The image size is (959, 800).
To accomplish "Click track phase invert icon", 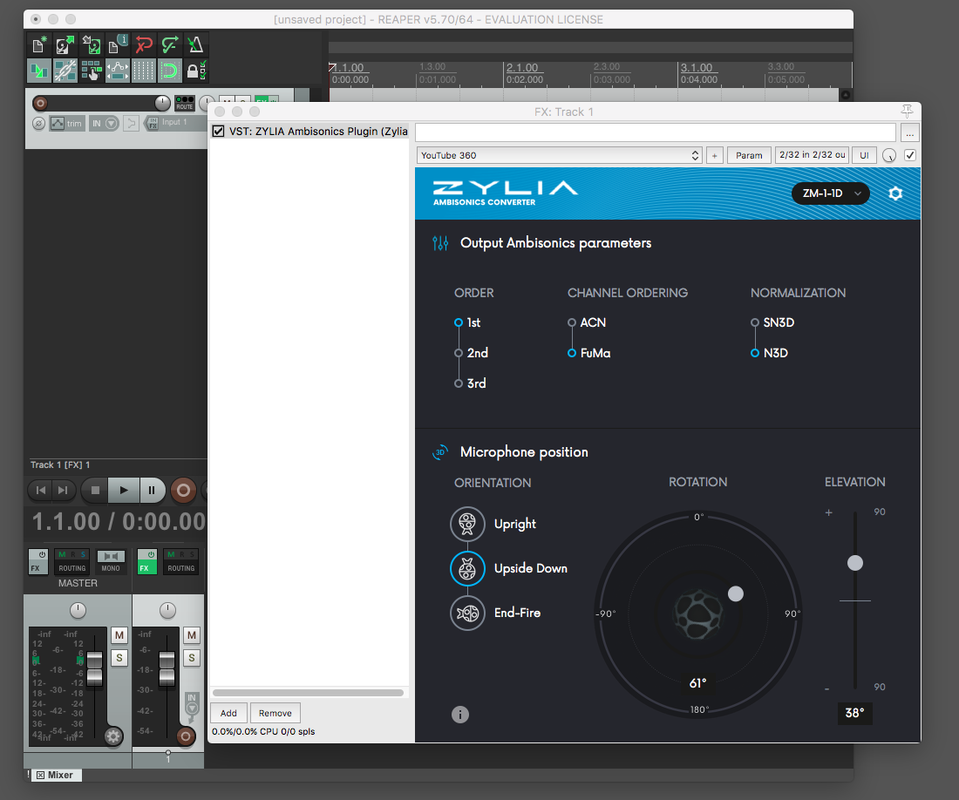I will [39, 124].
